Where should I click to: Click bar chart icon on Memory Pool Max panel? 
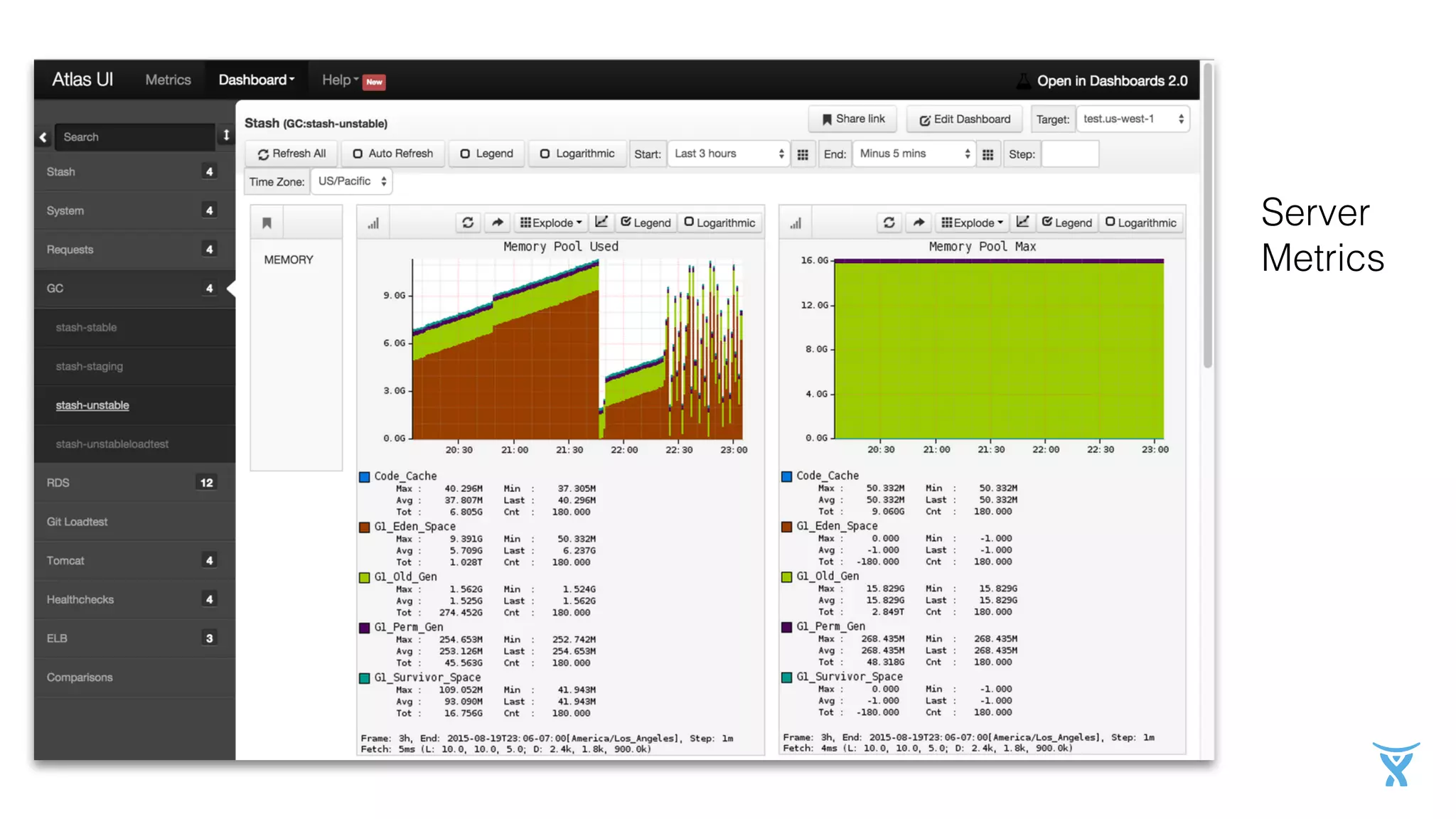[796, 223]
